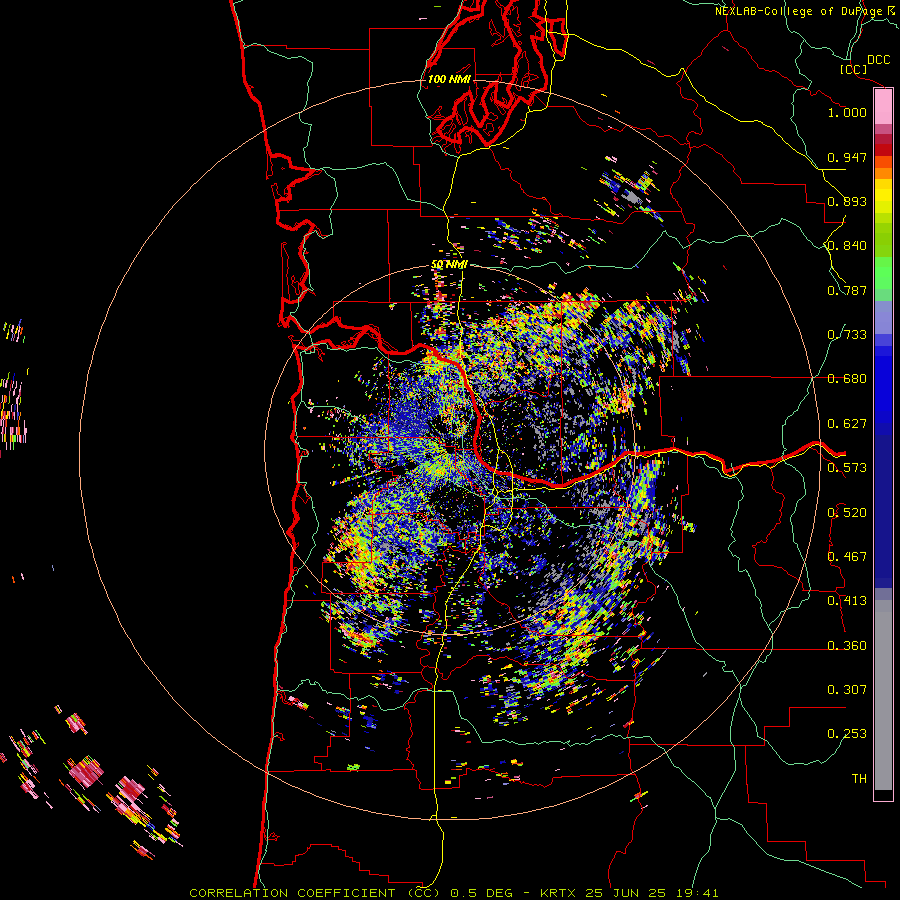Click the 50 NMI range ring label

[449, 265]
